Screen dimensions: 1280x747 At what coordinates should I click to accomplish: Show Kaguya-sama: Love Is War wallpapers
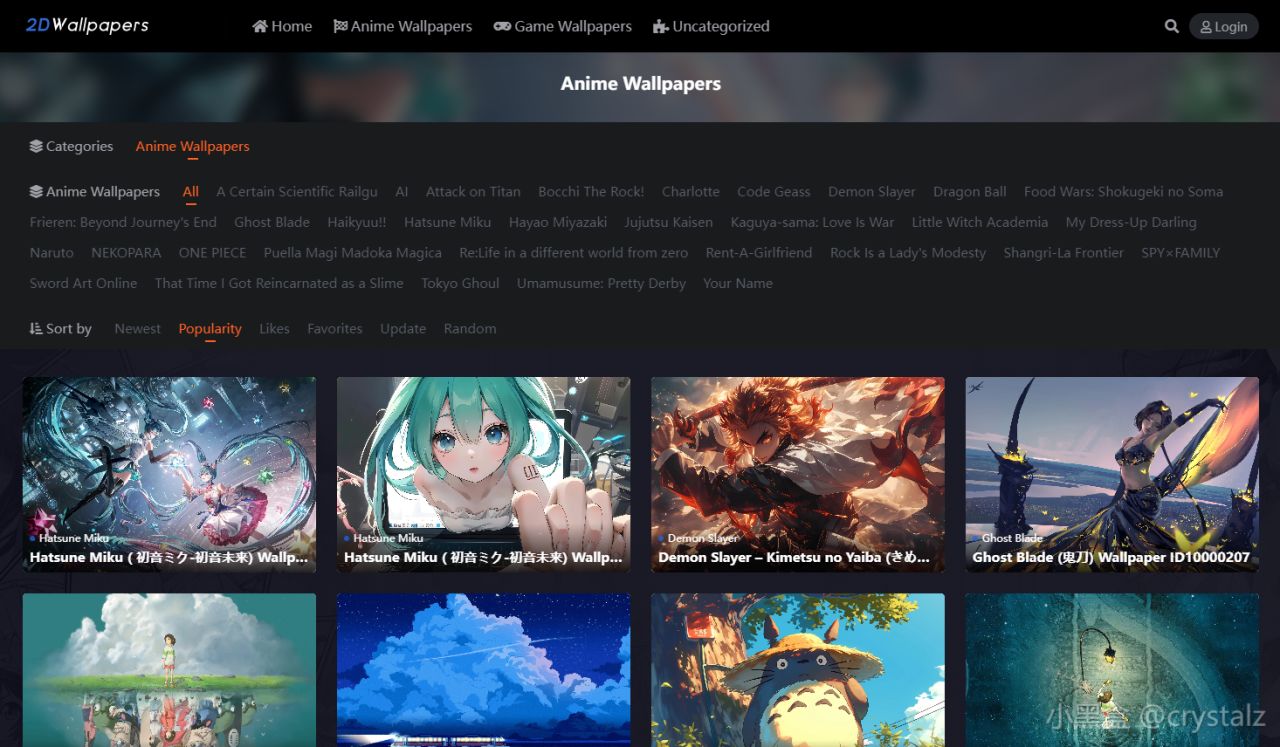click(813, 222)
